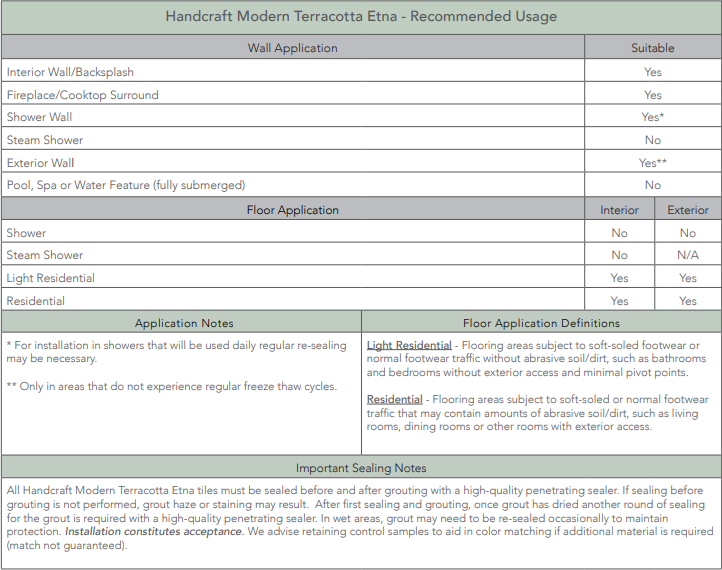Click the italic Installation constitutes acceptance text
The image size is (722, 570).
point(153,532)
